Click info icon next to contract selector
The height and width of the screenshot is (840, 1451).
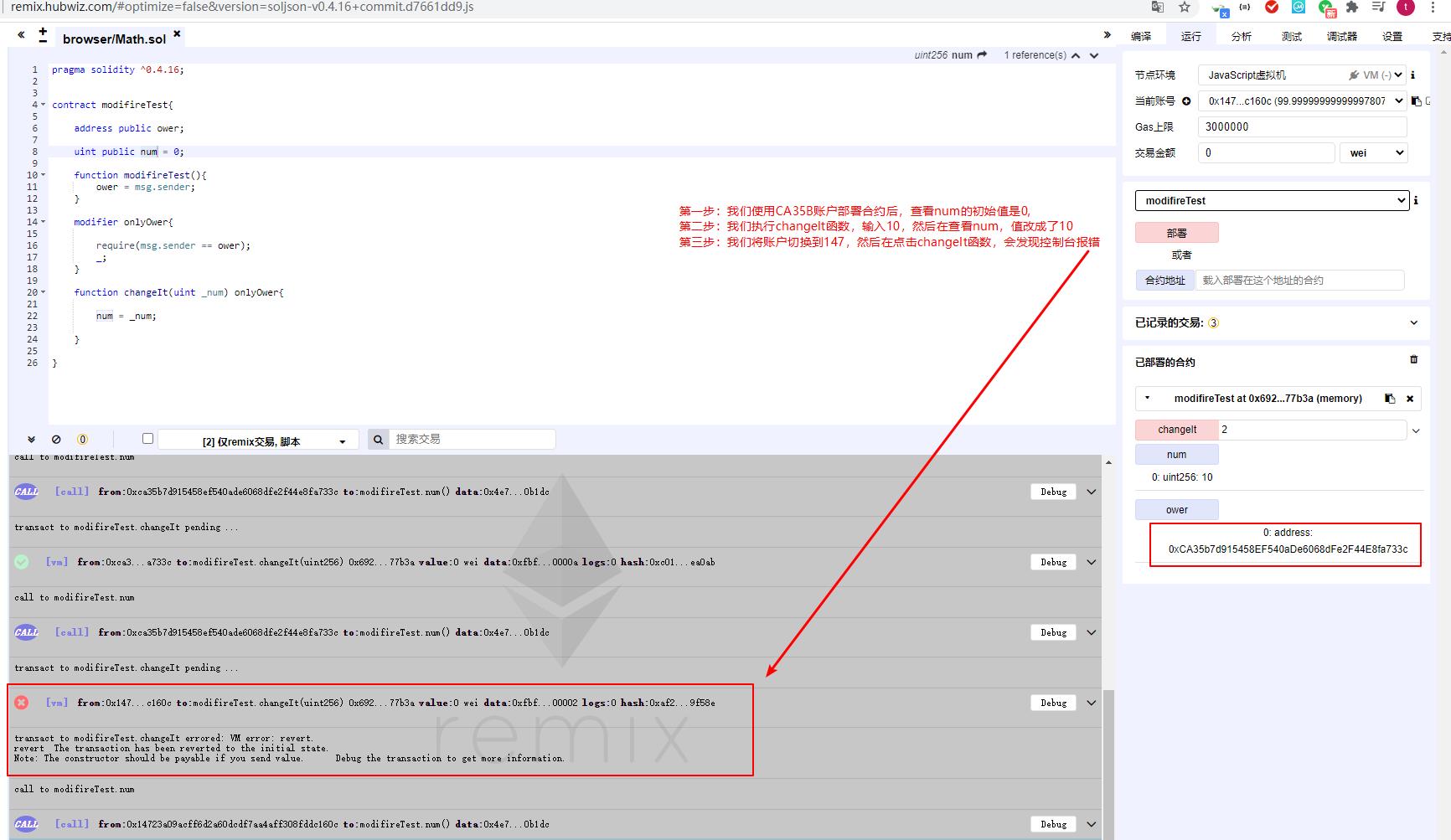(x=1416, y=200)
